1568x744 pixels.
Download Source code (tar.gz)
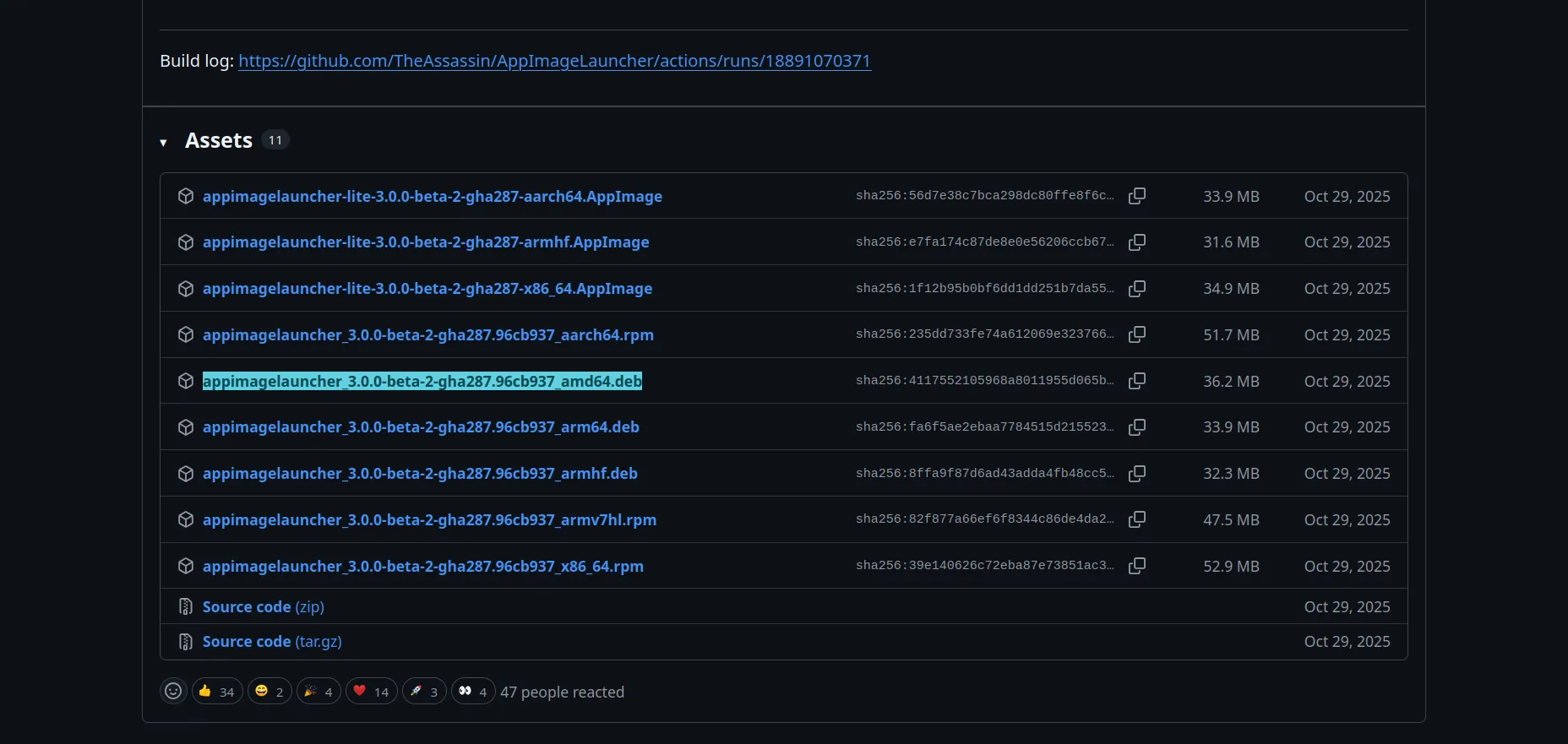[272, 642]
